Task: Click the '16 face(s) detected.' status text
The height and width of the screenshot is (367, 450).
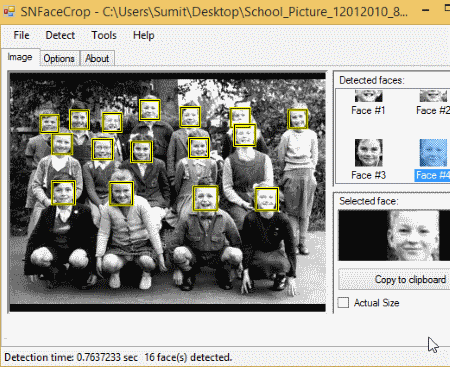Action: pyautogui.click(x=188, y=357)
